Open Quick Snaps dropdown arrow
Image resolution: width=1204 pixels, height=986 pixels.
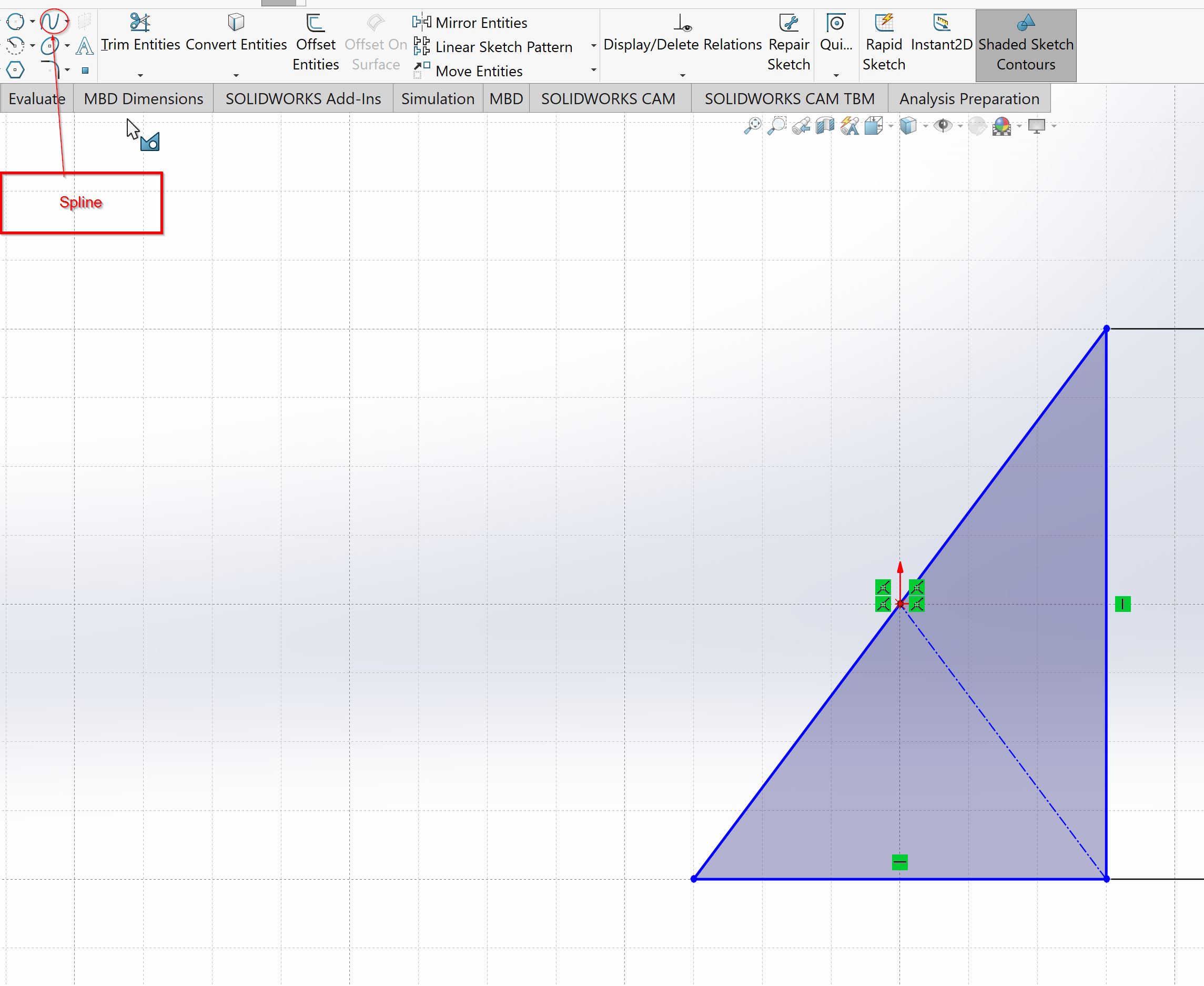(836, 75)
